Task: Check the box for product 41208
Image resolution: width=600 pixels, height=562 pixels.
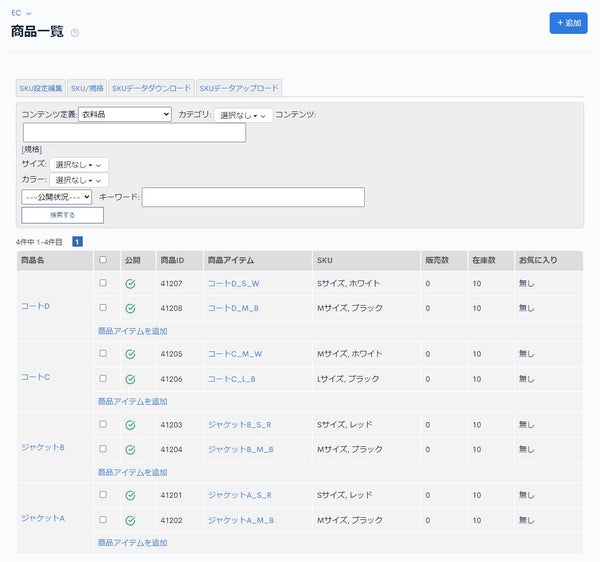Action: 103,308
